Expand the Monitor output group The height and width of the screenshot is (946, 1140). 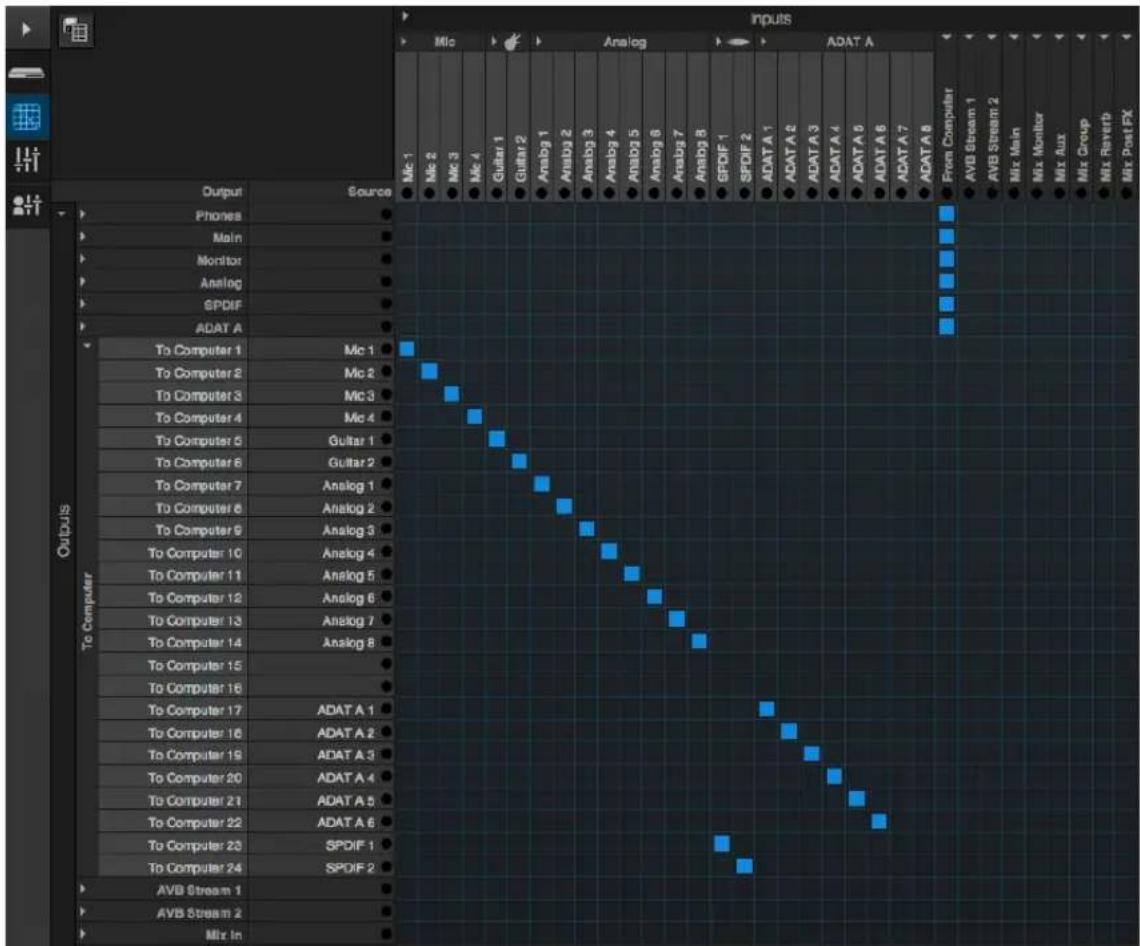tap(83, 259)
